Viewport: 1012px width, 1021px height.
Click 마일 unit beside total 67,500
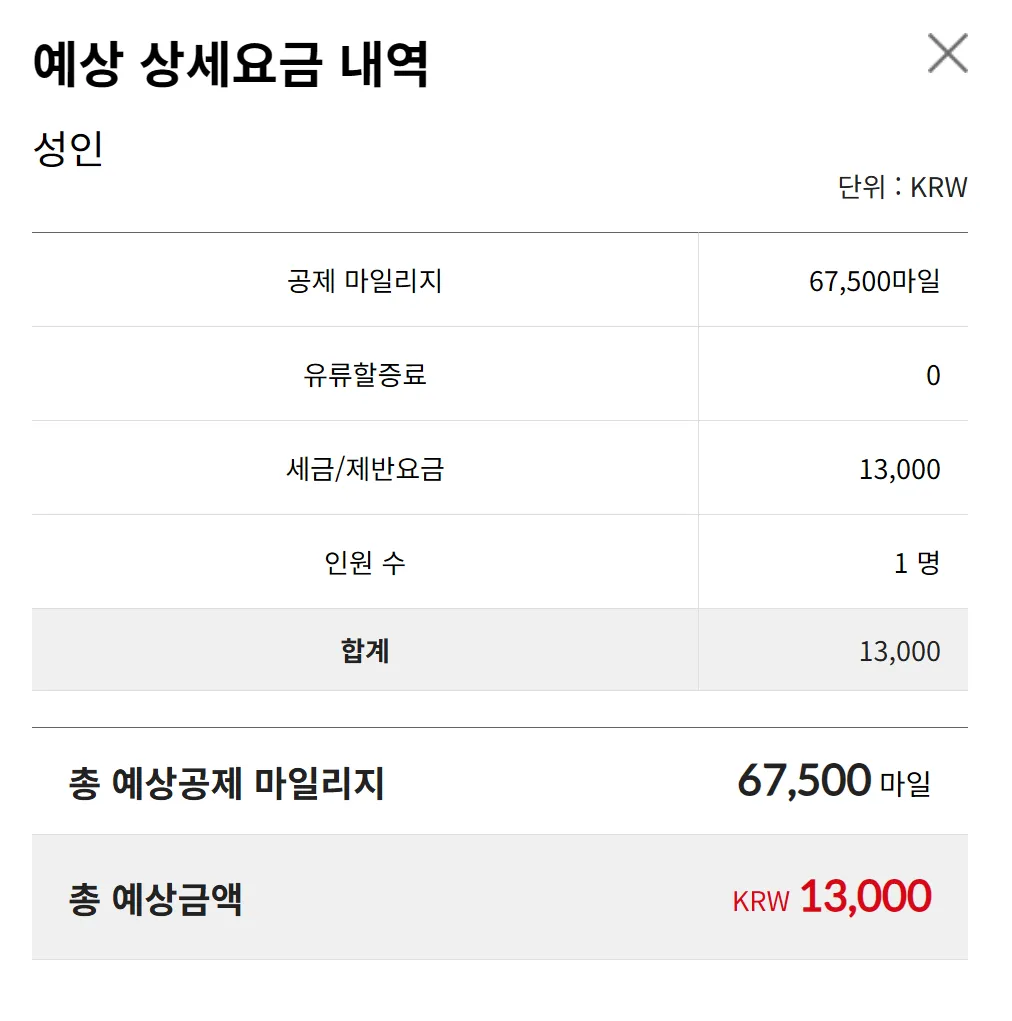pos(905,784)
